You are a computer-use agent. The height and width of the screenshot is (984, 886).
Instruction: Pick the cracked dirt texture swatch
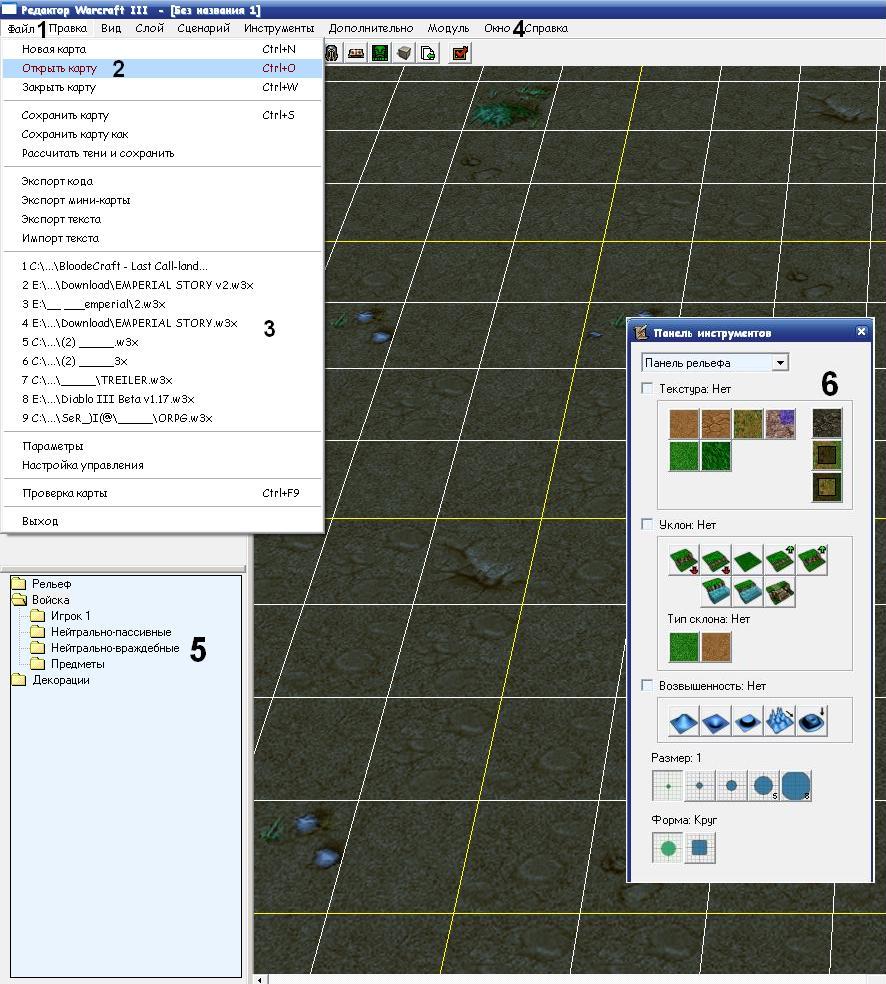coord(716,424)
